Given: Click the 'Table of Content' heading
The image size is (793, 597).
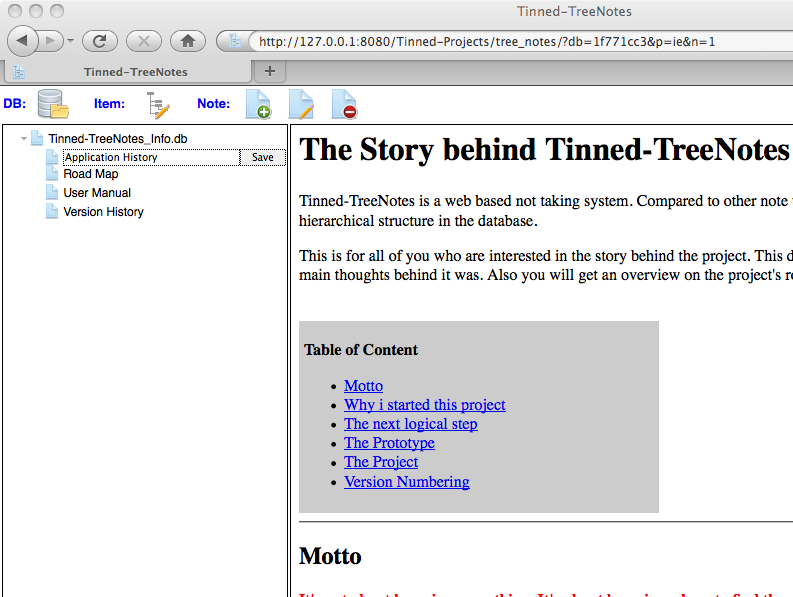Looking at the screenshot, I should [x=361, y=350].
